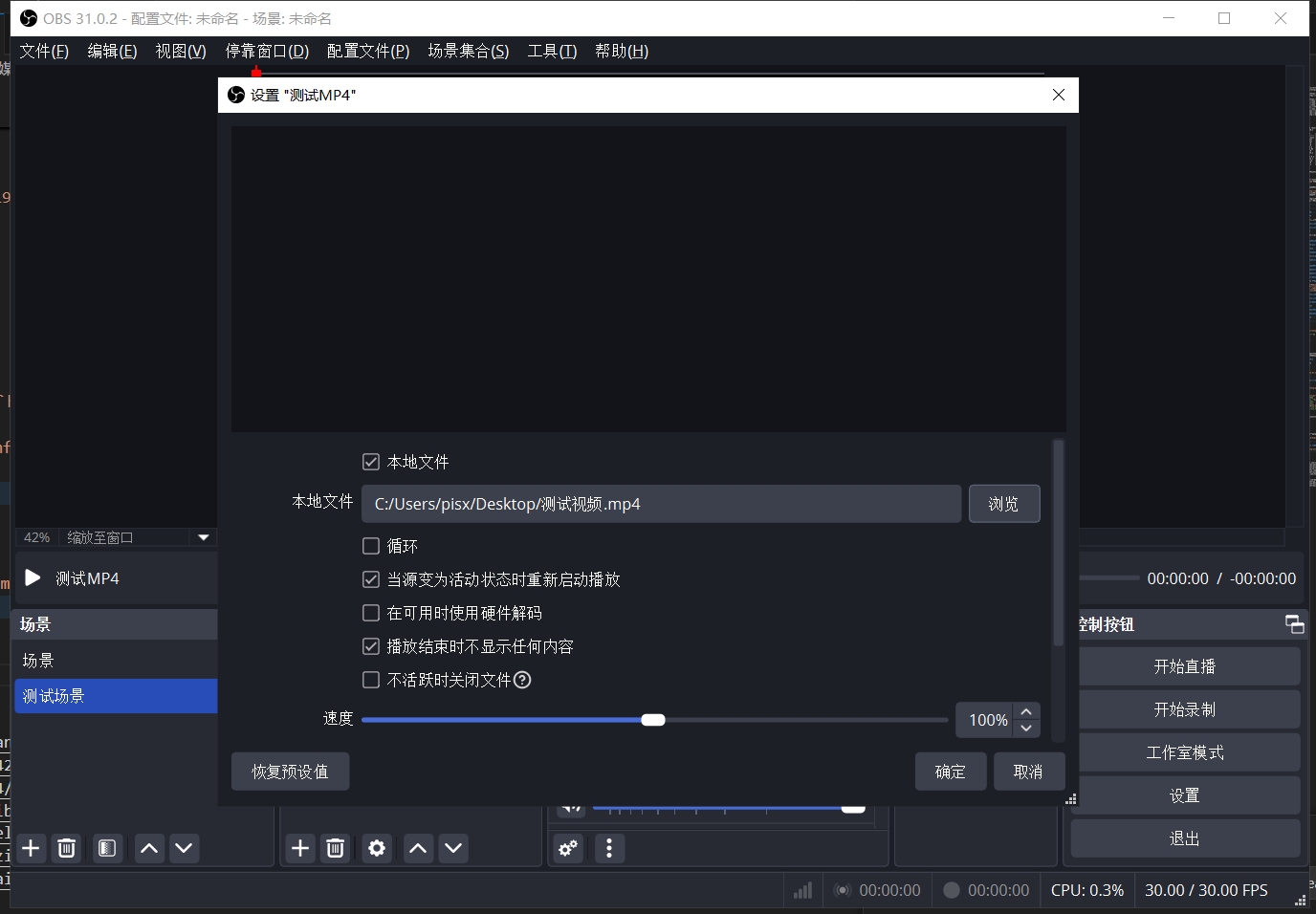
Task: Expand the 缩放至窗口 preview scale dropdown
Action: pos(203,537)
